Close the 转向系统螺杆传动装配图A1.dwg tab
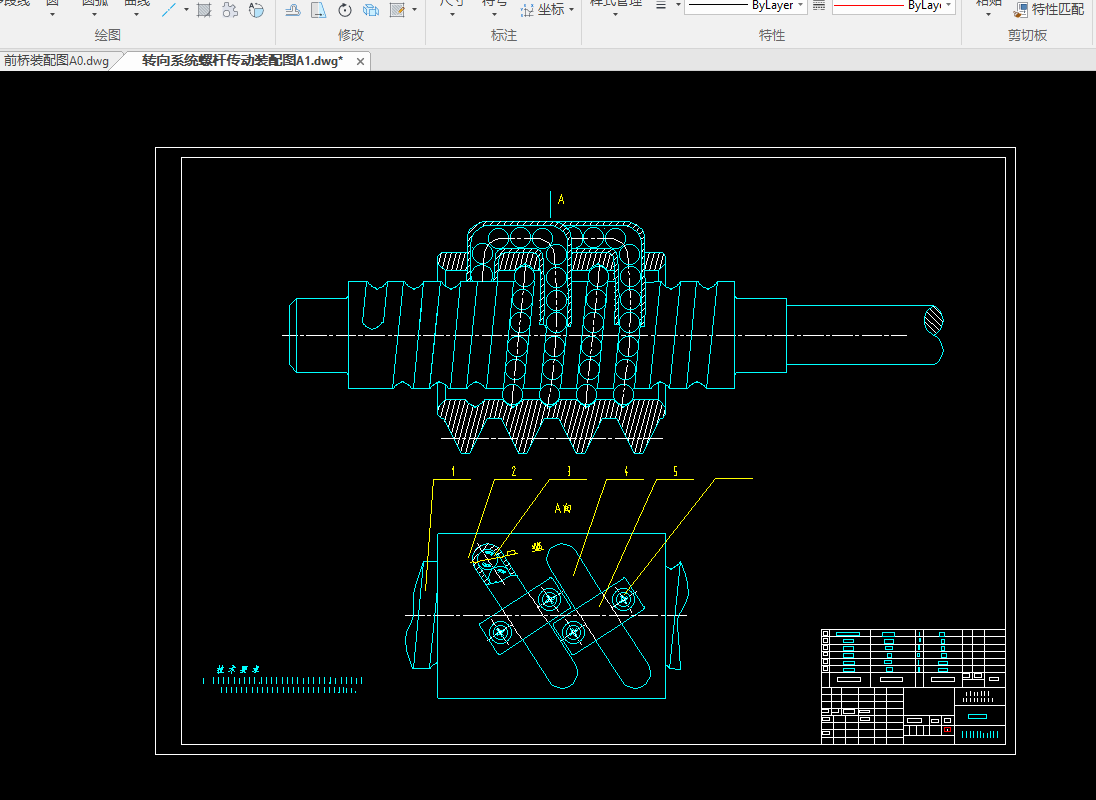 362,61
